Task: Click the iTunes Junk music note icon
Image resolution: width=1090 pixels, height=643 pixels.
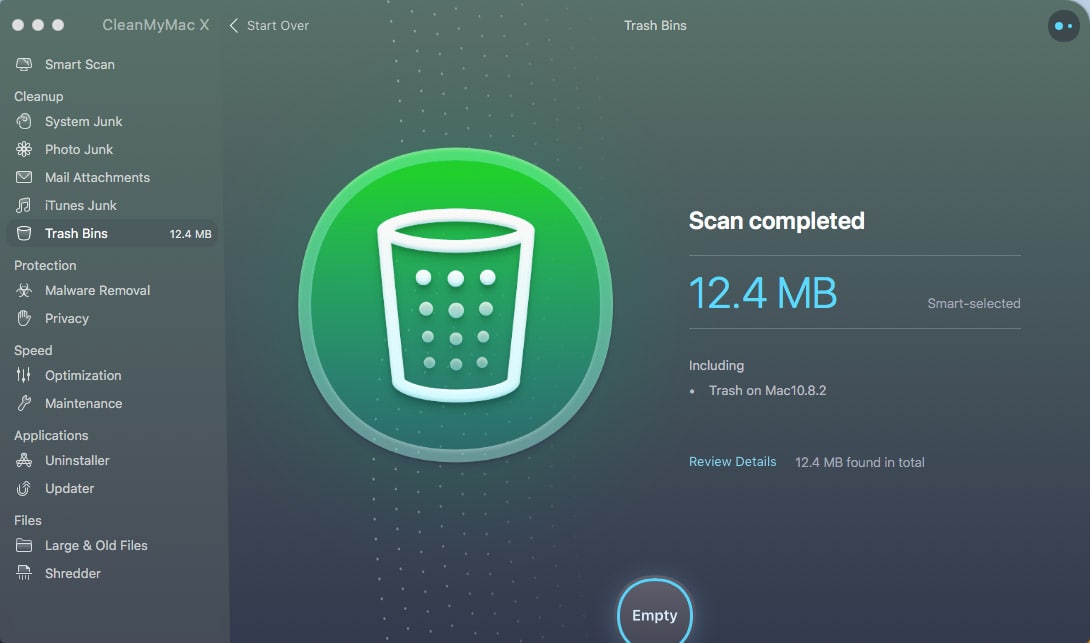Action: pyautogui.click(x=24, y=205)
